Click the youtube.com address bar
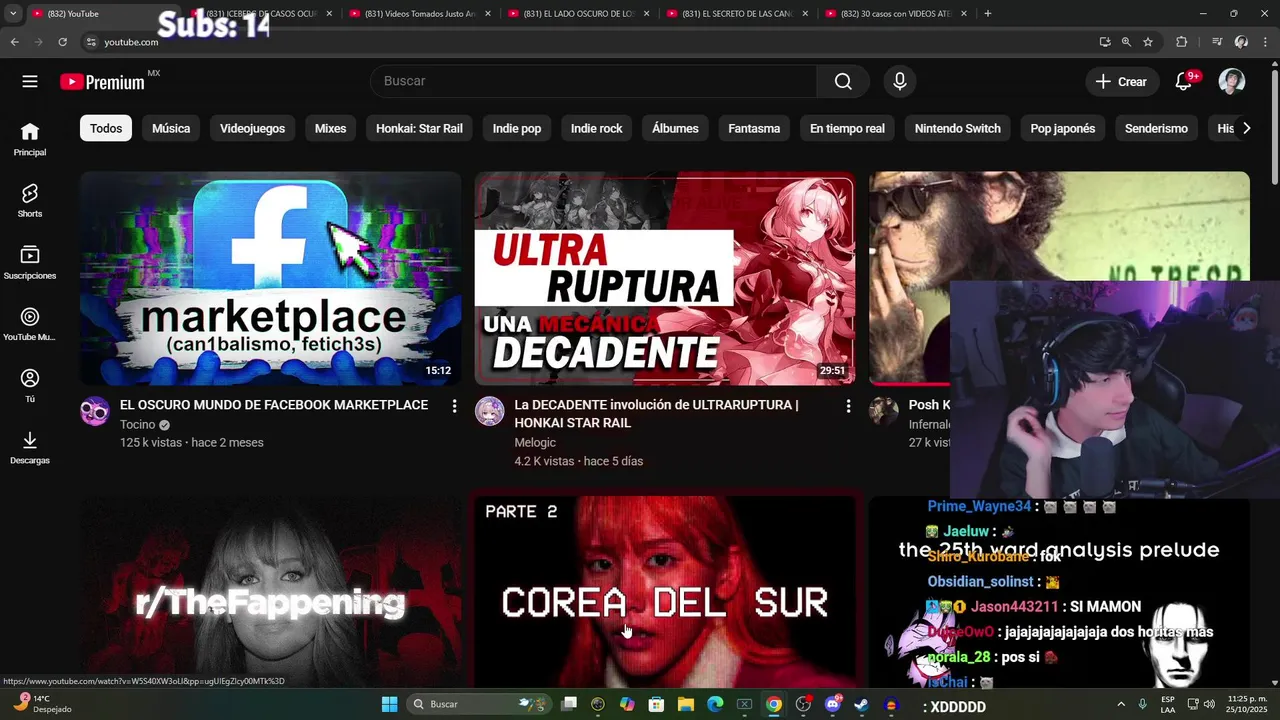The image size is (1280, 720). point(590,42)
